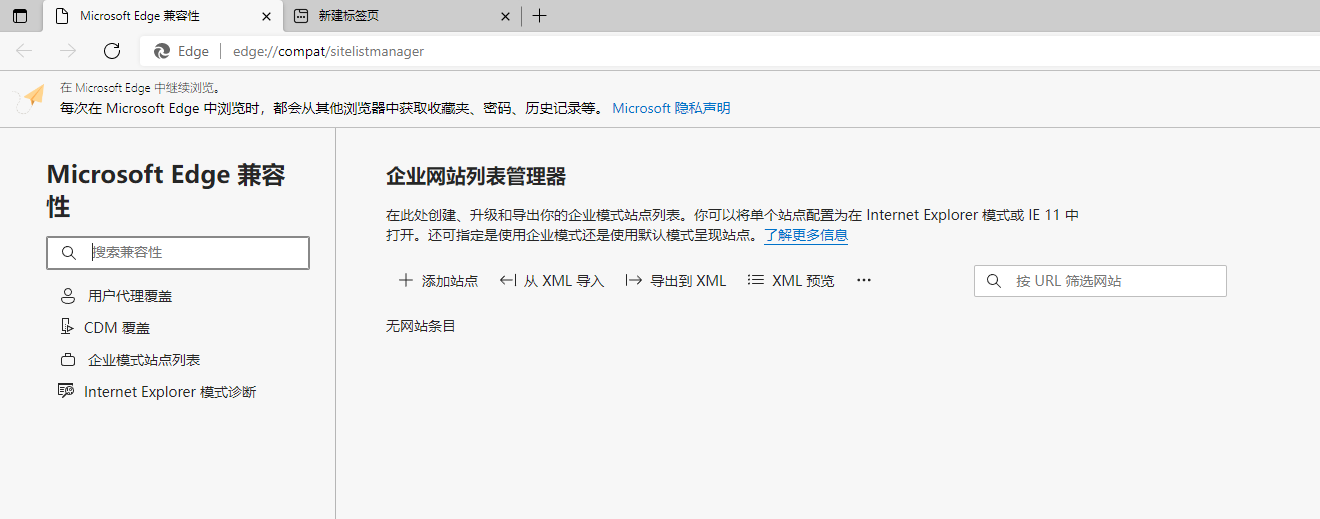The height and width of the screenshot is (519, 1320).
Task: Click the 添加站点 button
Action: tap(438, 281)
